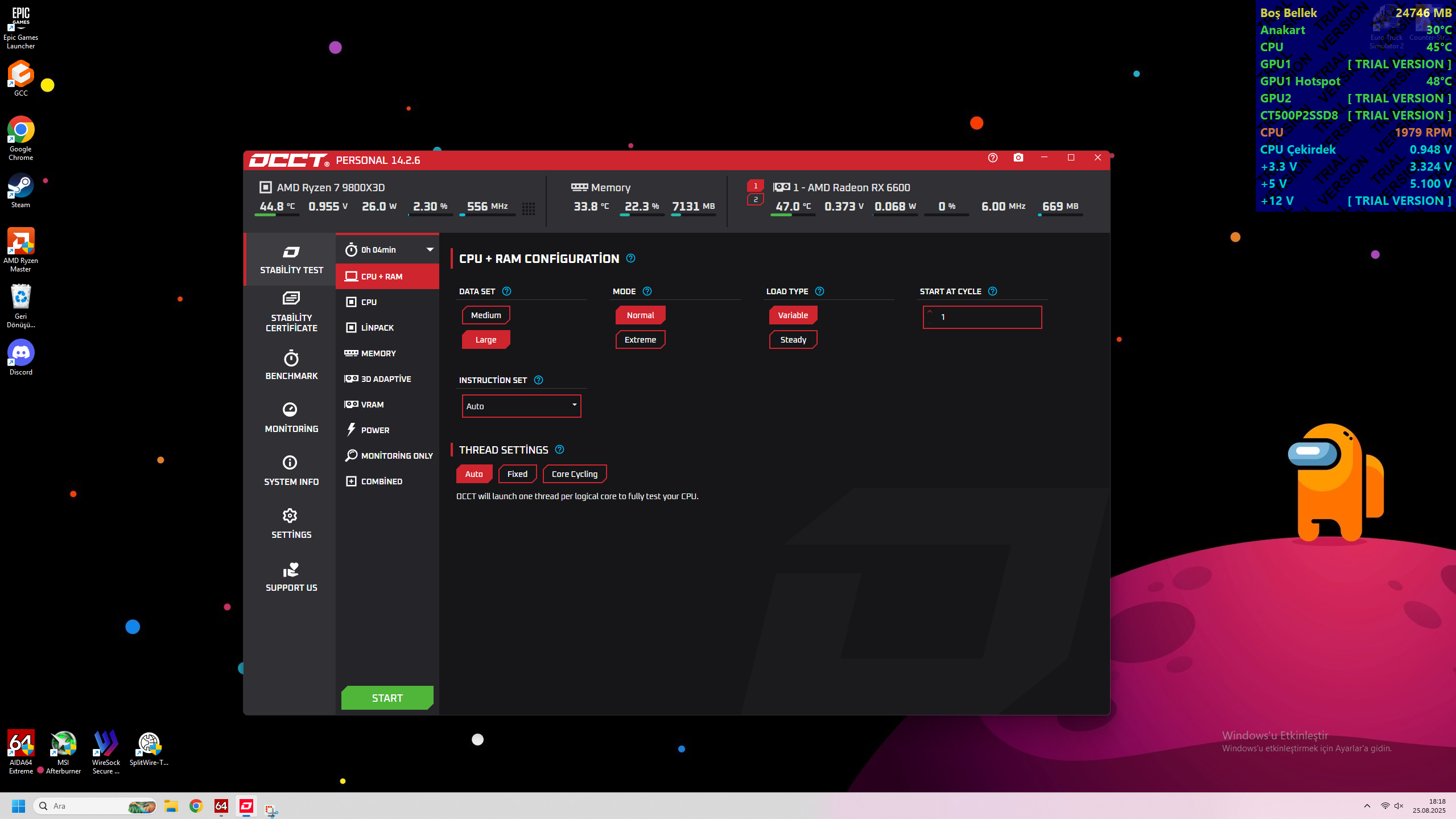The width and height of the screenshot is (1456, 819).
Task: Select WireSock Secure desktop shortcut
Action: click(x=106, y=752)
